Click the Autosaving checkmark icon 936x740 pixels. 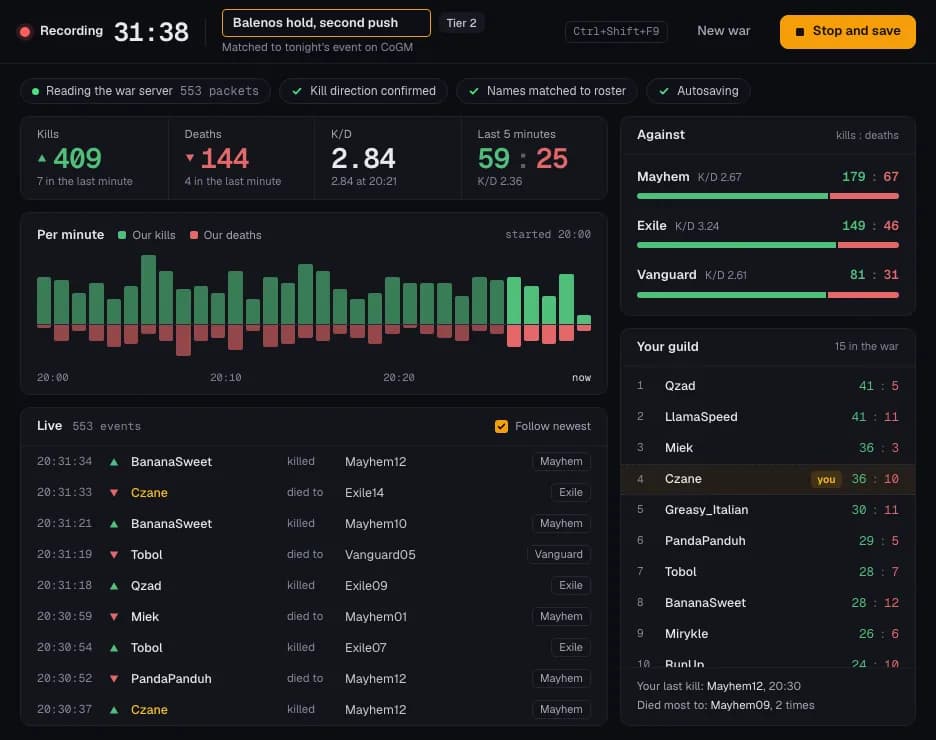[x=664, y=91]
